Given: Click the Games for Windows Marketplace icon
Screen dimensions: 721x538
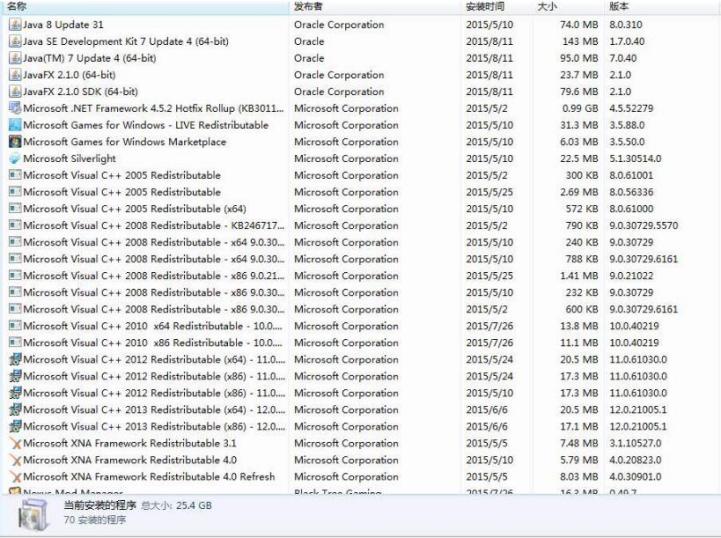Looking at the screenshot, I should click(x=15, y=142).
